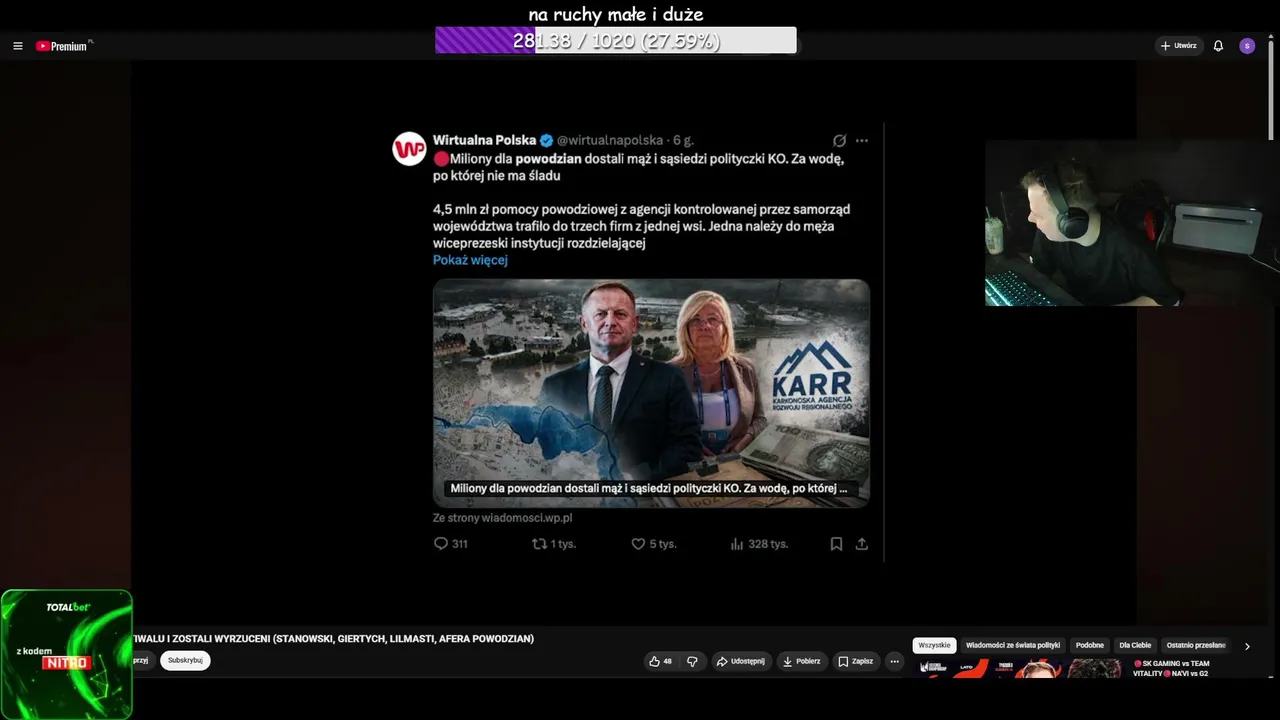This screenshot has width=1280, height=720.
Task: Go to YouTube Premium home logo
Action: [x=64, y=46]
